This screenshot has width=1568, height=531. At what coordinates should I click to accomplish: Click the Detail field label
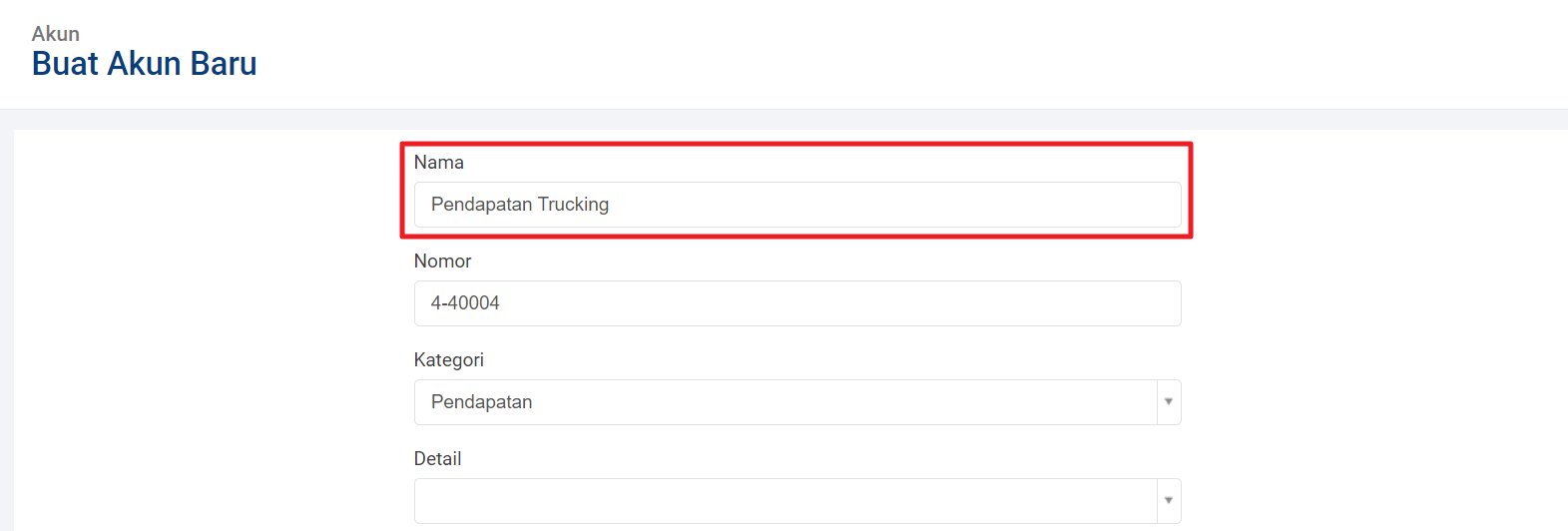coord(437,459)
